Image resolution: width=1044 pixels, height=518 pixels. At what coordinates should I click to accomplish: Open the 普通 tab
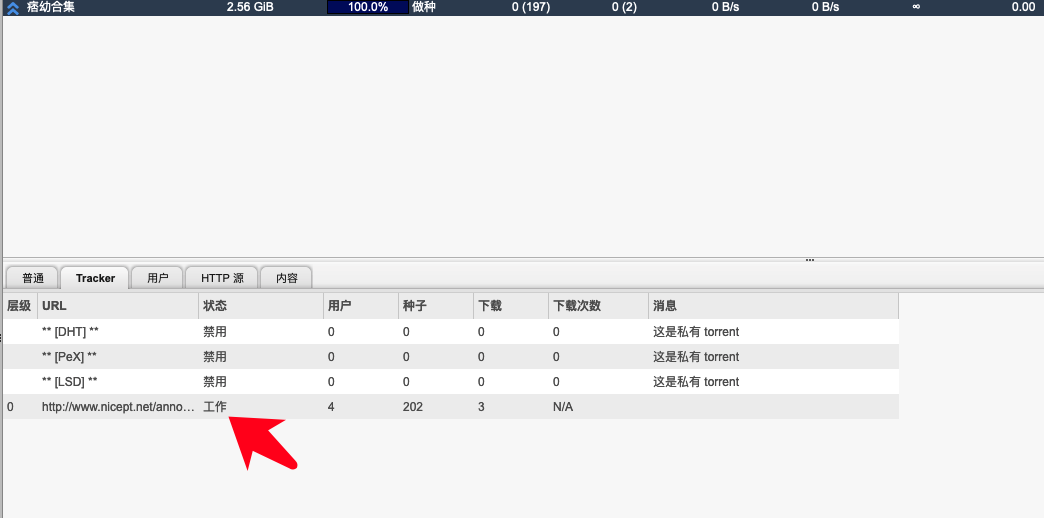33,278
